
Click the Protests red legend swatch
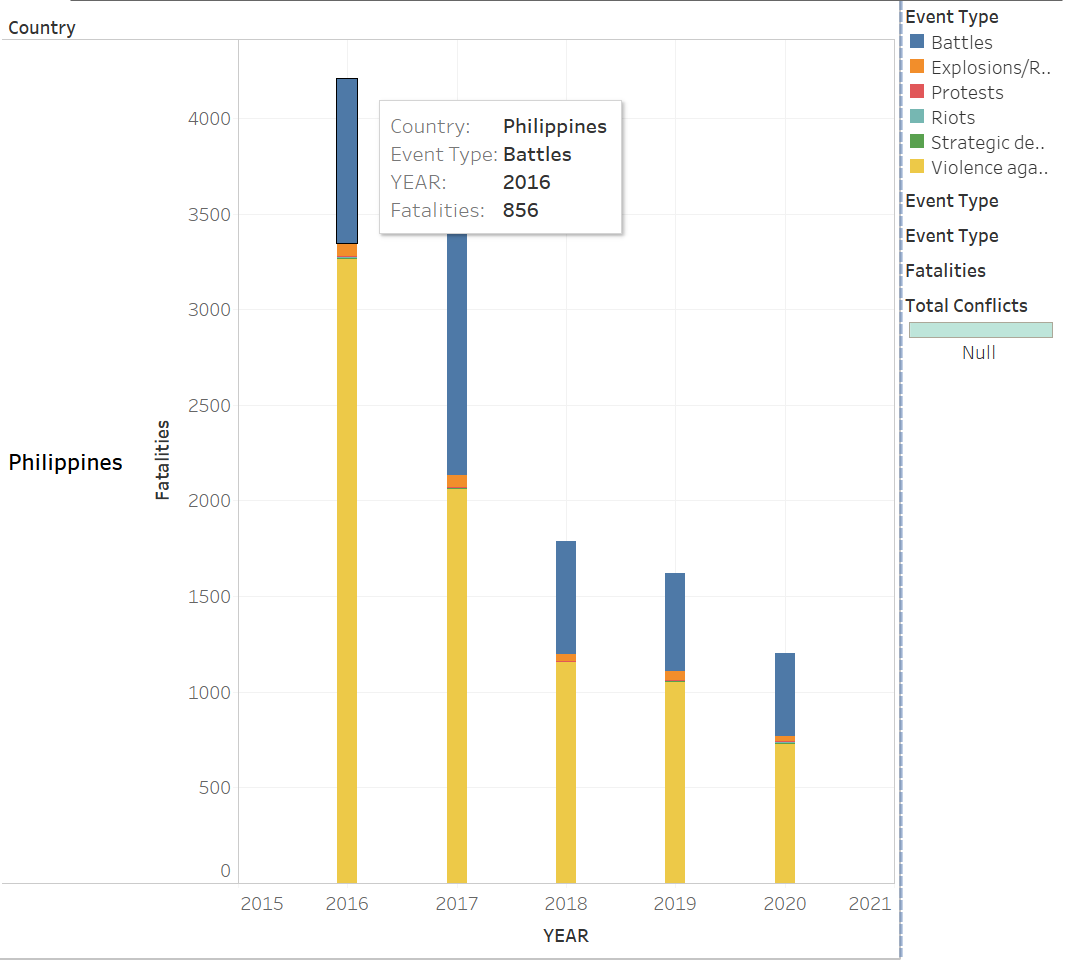tap(916, 92)
